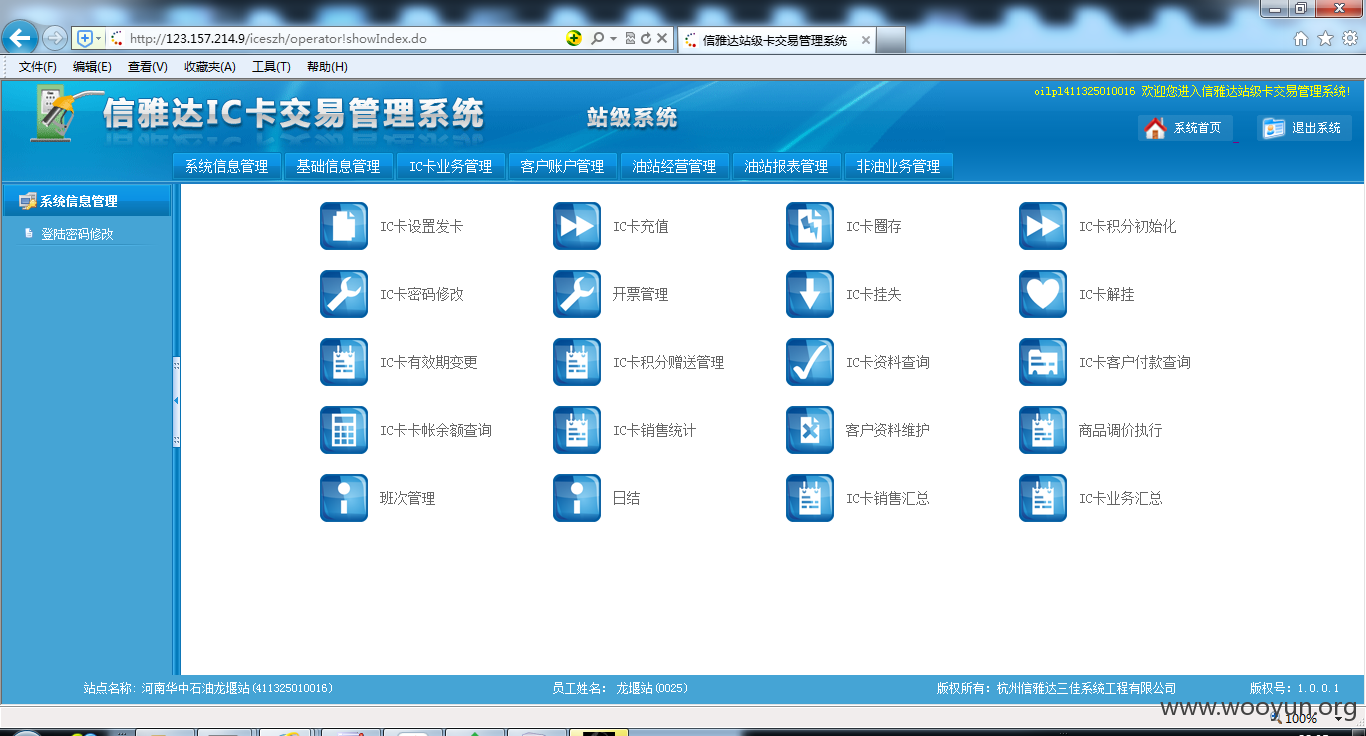Open browser favorites star icon

coord(1325,39)
